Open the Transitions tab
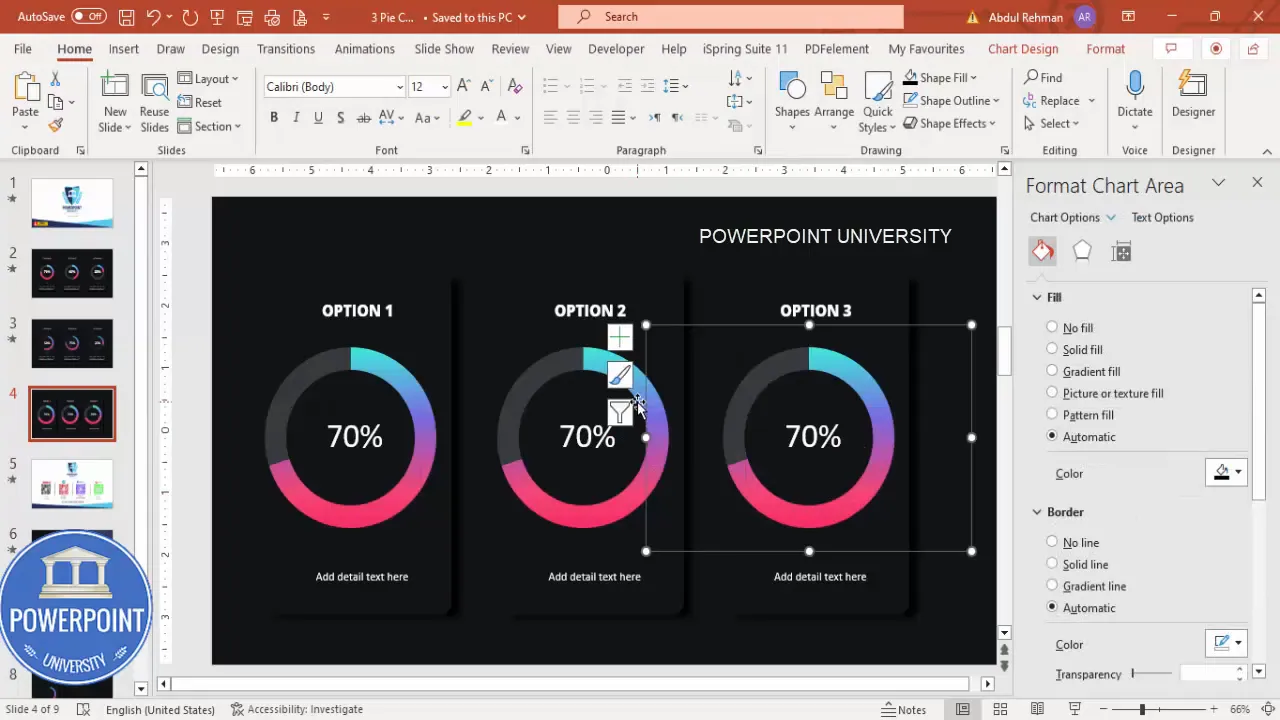 pos(286,49)
